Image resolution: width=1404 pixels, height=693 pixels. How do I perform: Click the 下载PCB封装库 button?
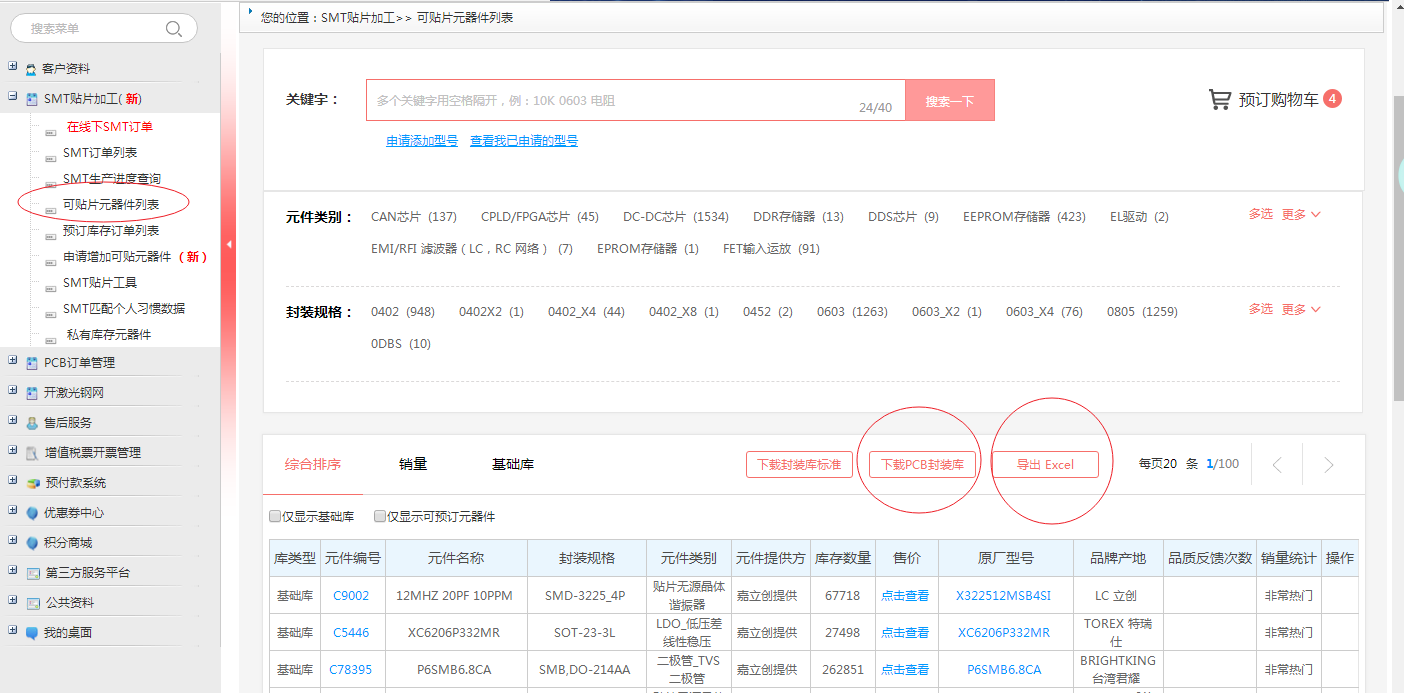coord(922,465)
